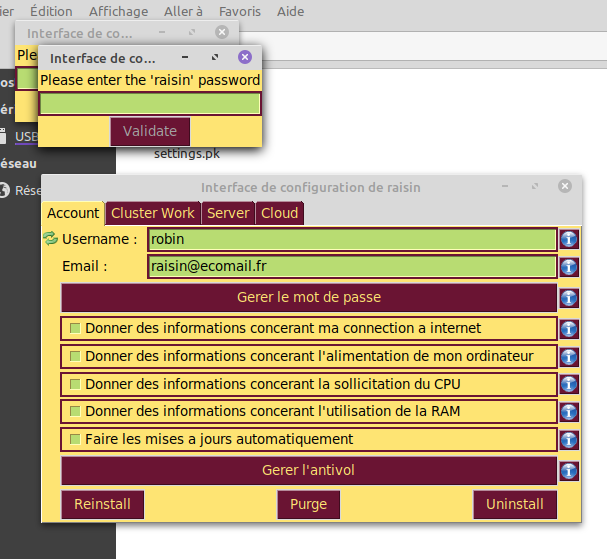Image resolution: width=607 pixels, height=559 pixels.
Task: Check Faire les mises a jours automatiquement
Action: (75, 439)
